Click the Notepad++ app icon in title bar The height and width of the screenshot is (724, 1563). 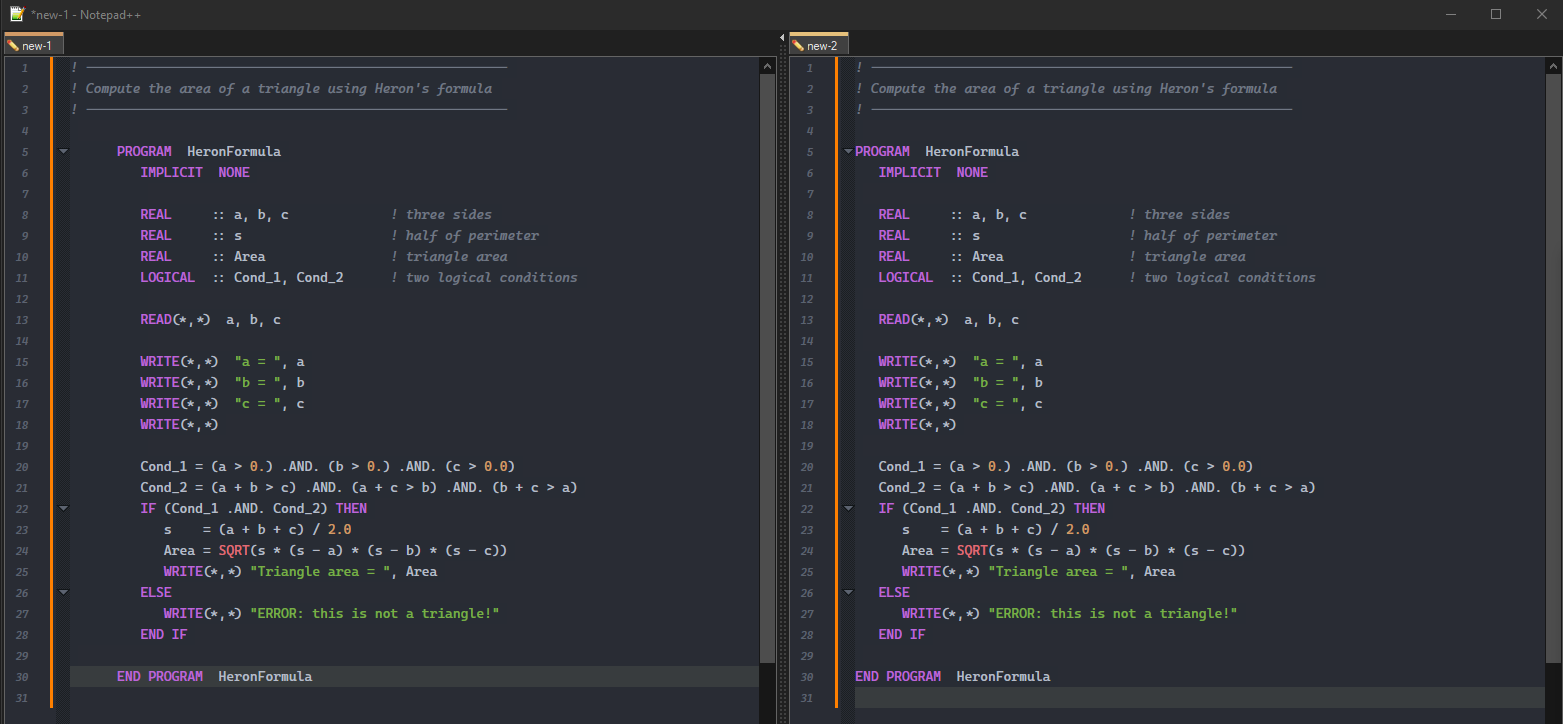pos(16,14)
